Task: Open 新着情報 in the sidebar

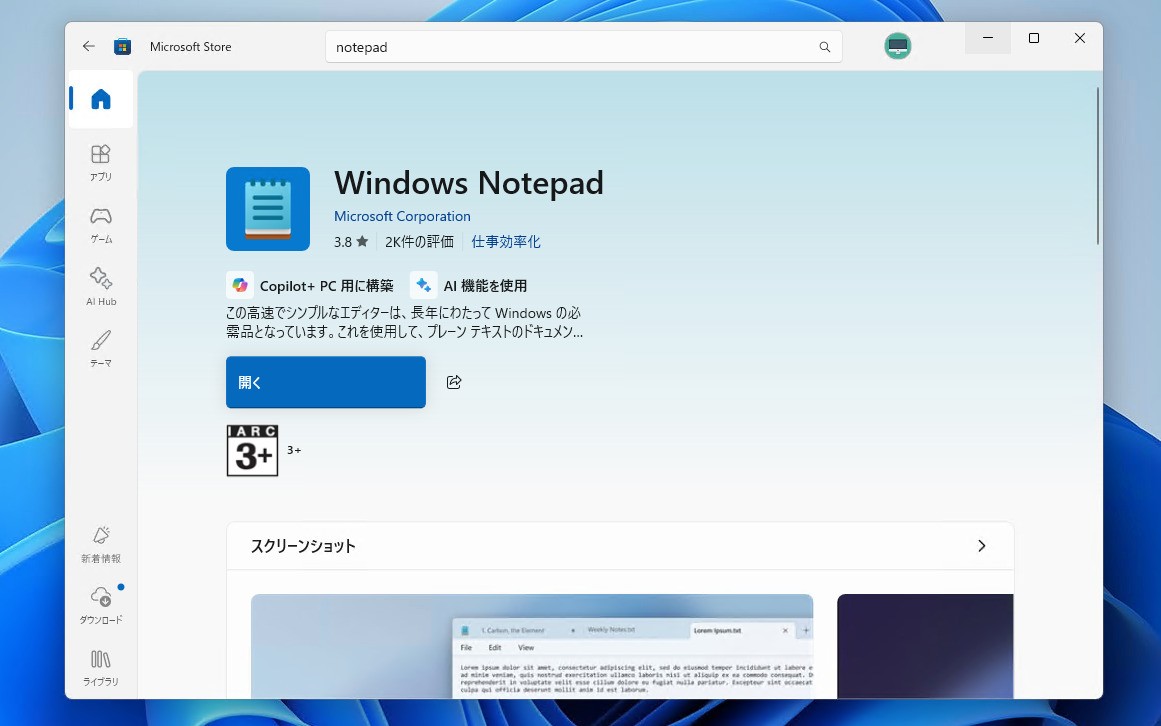Action: 100,543
